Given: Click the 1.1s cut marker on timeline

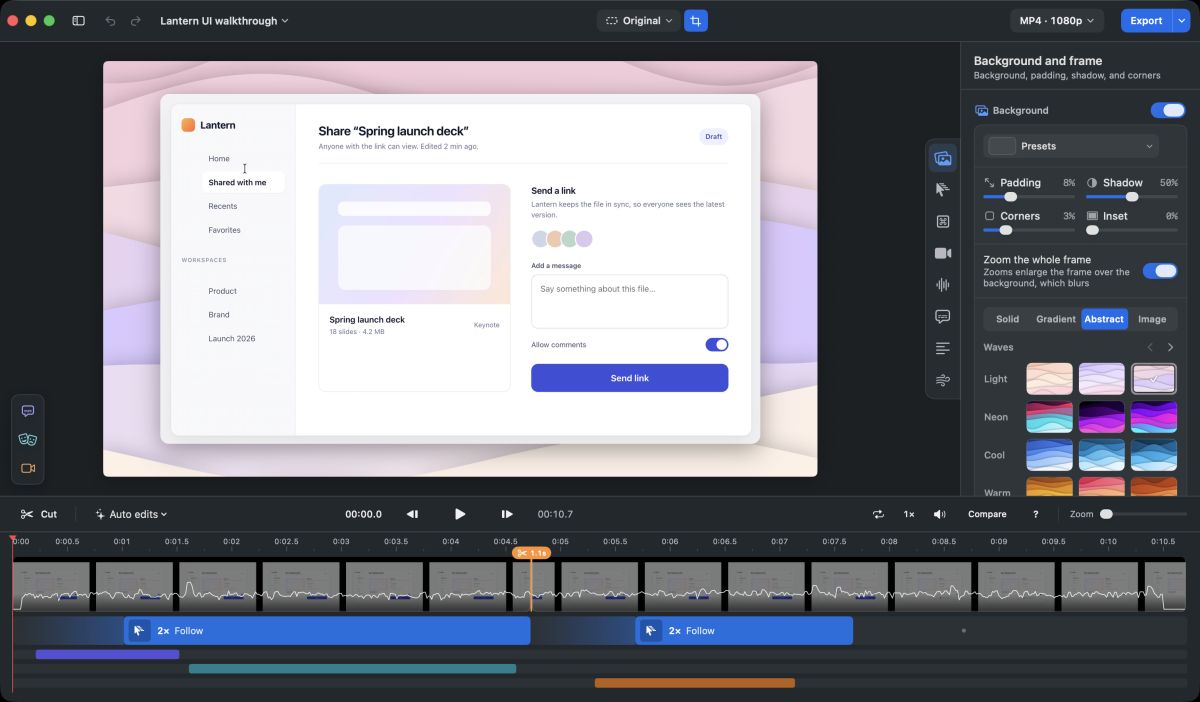Looking at the screenshot, I should coord(531,553).
